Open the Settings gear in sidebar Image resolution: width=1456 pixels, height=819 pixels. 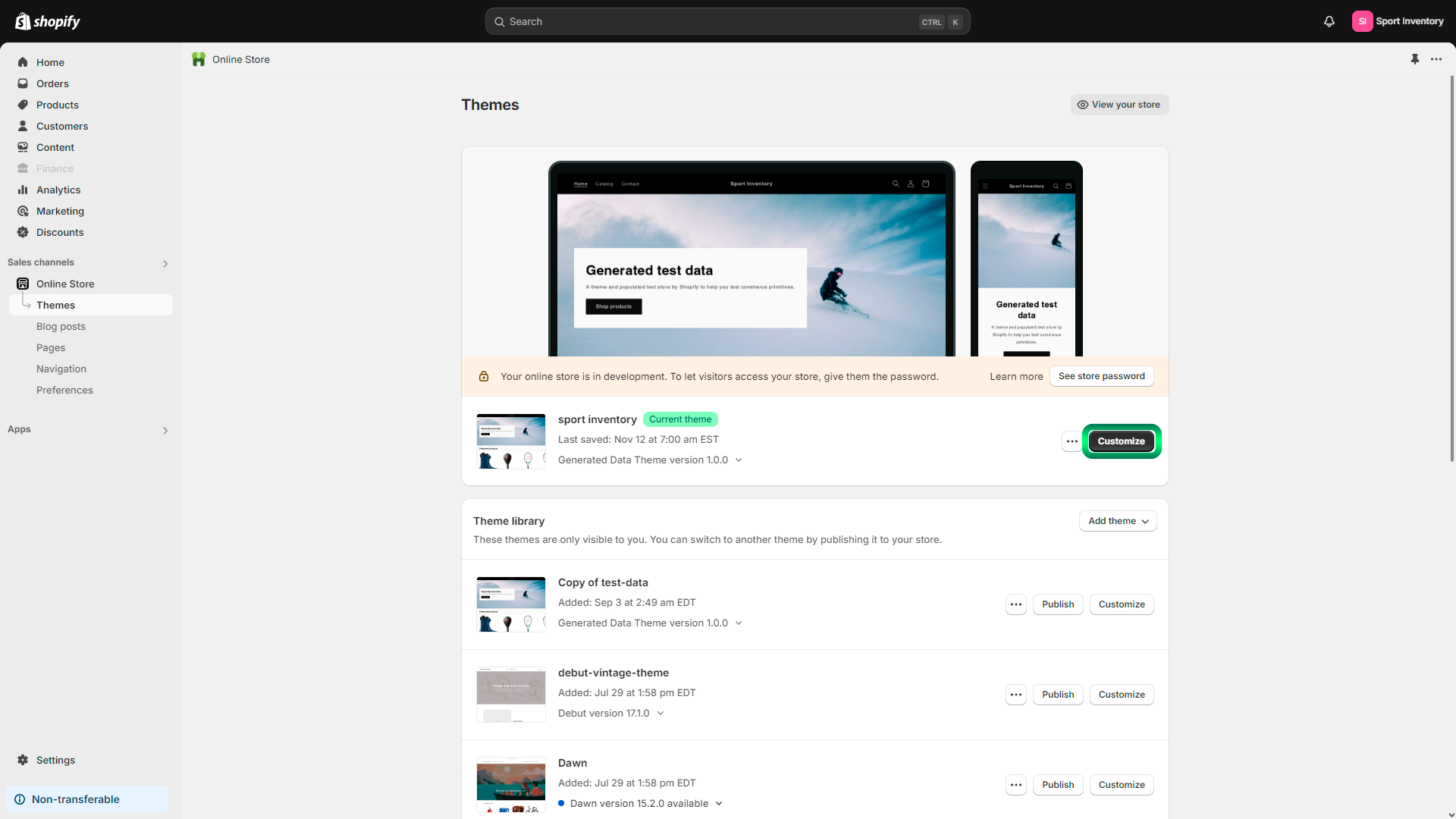[23, 760]
